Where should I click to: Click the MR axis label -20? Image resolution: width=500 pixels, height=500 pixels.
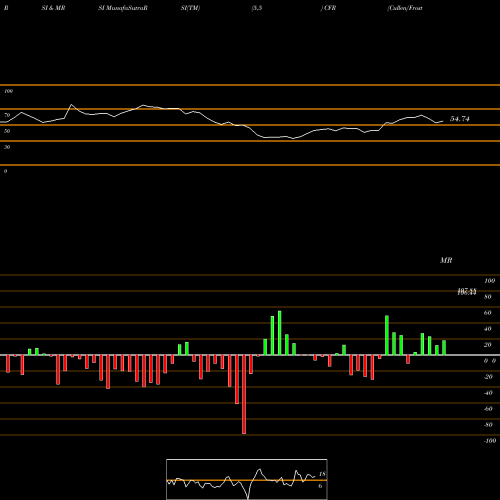point(488,377)
